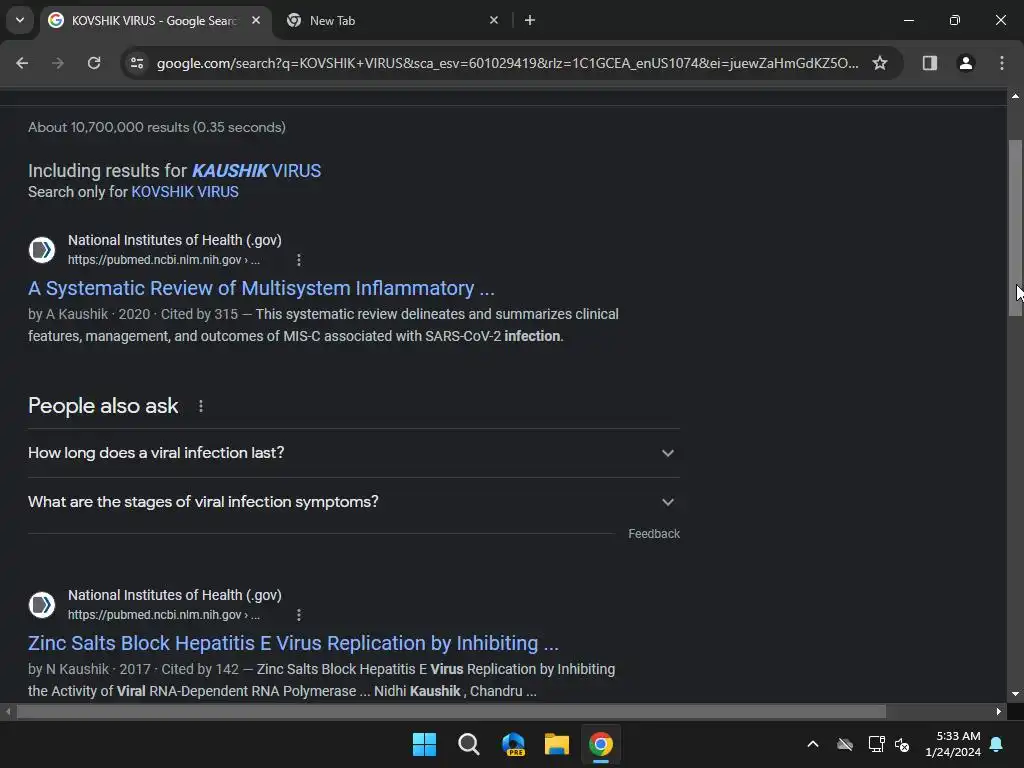Go back to the previous page
Viewport: 1024px width, 768px height.
(x=22, y=63)
